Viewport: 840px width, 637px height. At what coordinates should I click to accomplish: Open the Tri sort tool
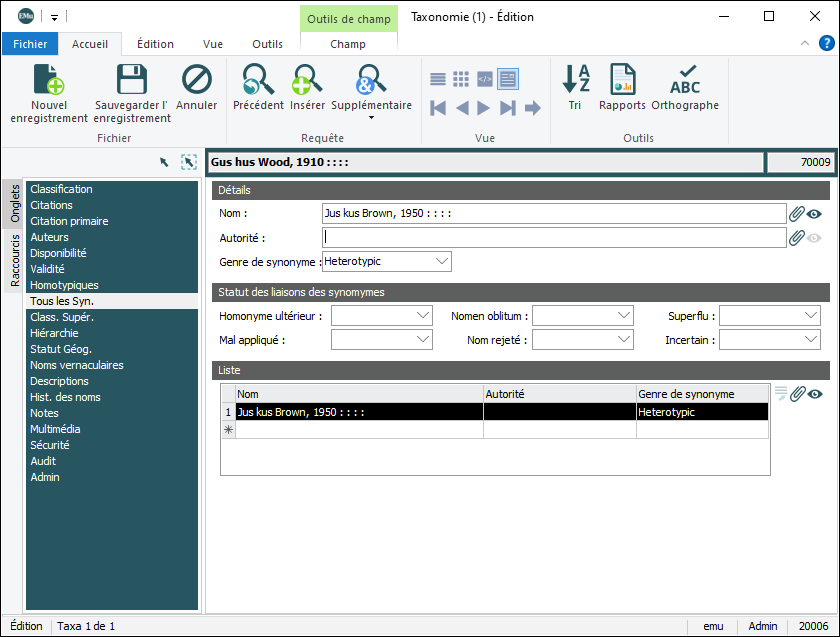tap(575, 80)
